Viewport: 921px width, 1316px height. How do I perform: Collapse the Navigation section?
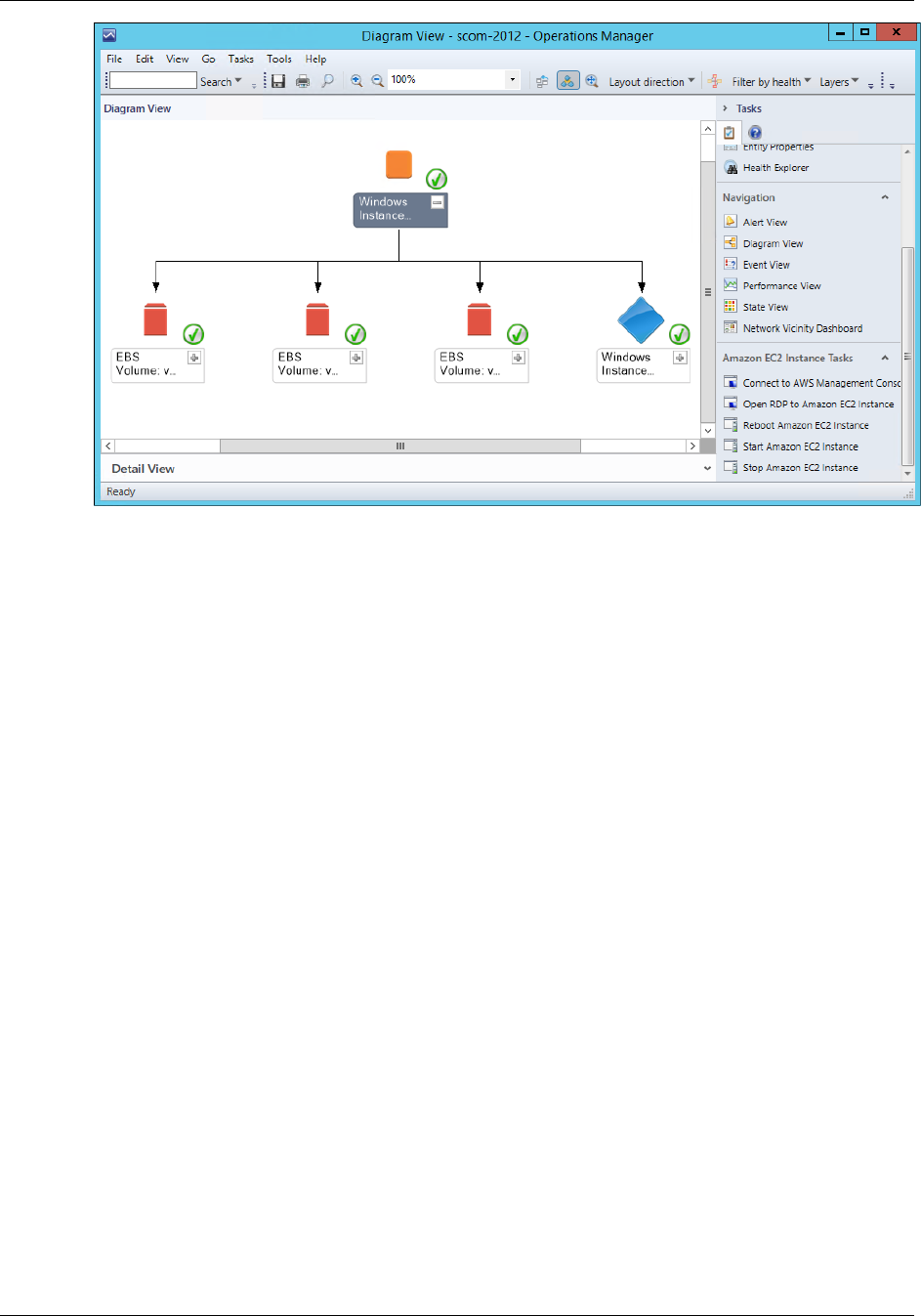[885, 197]
